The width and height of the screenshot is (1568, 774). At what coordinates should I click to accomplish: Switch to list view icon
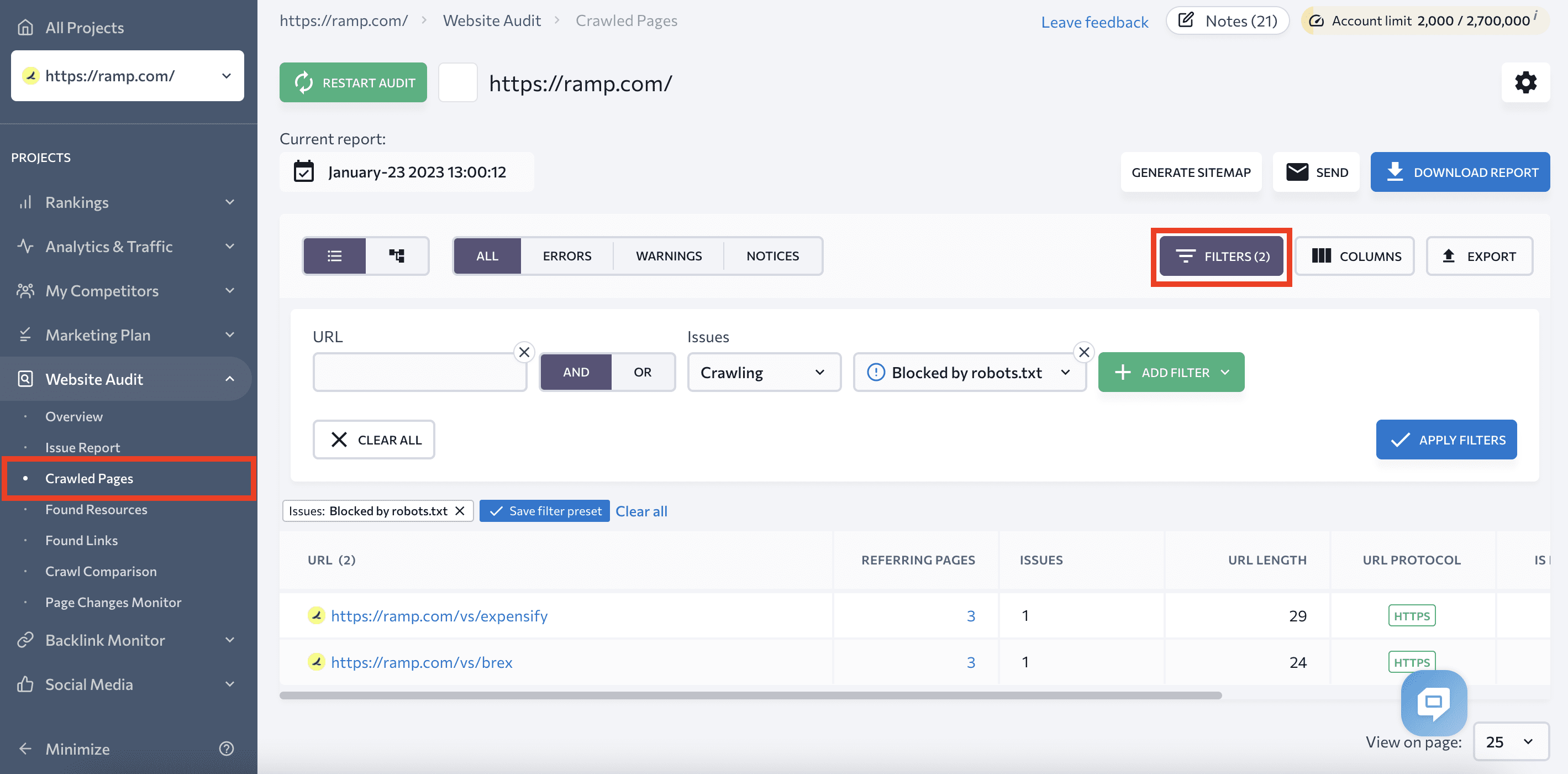[x=334, y=256]
